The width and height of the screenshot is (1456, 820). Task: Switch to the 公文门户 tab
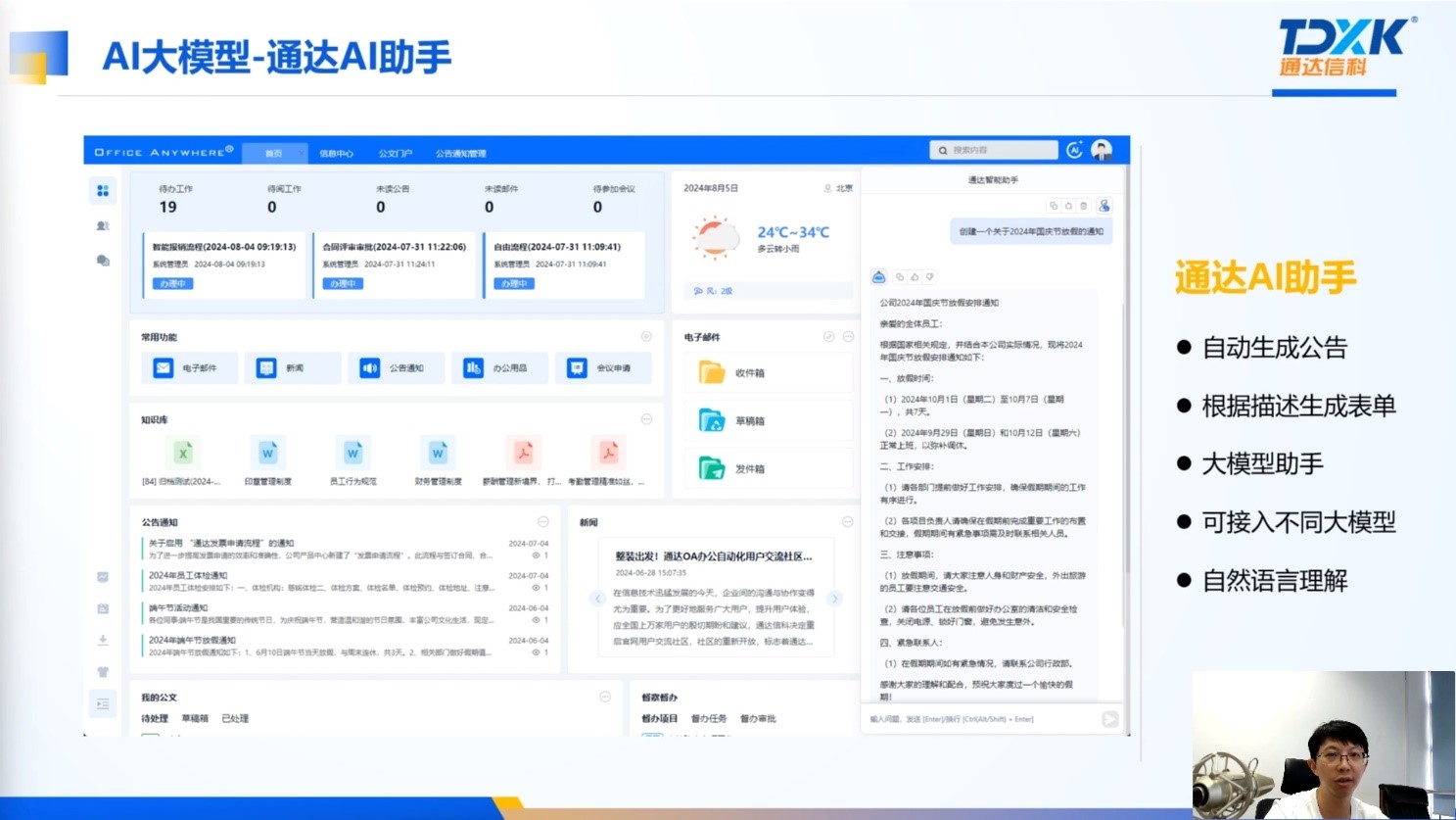(x=396, y=153)
